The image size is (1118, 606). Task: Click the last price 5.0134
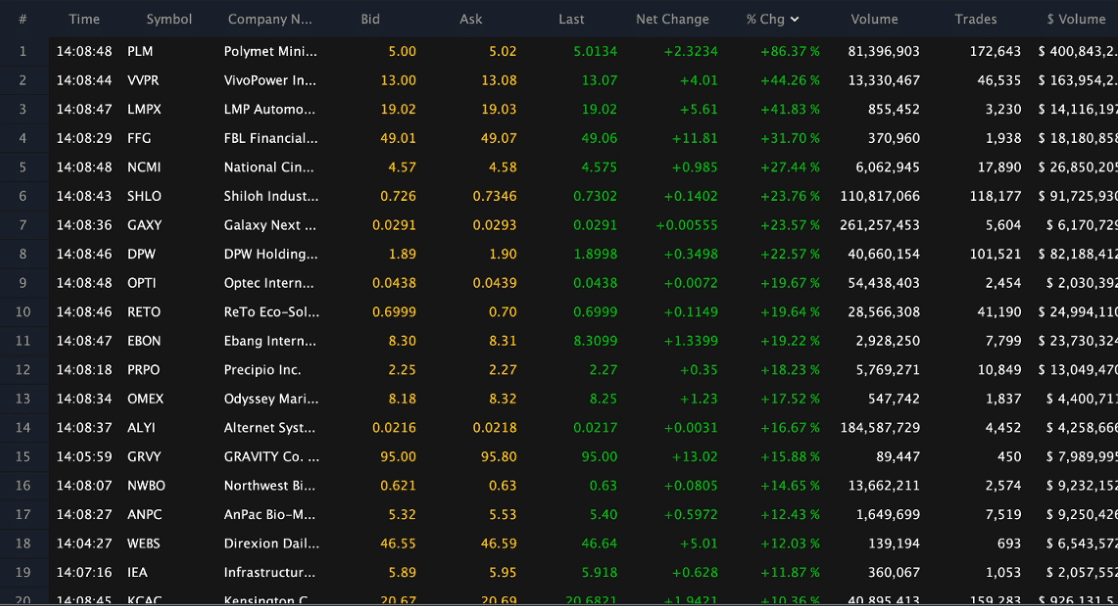tap(595, 51)
